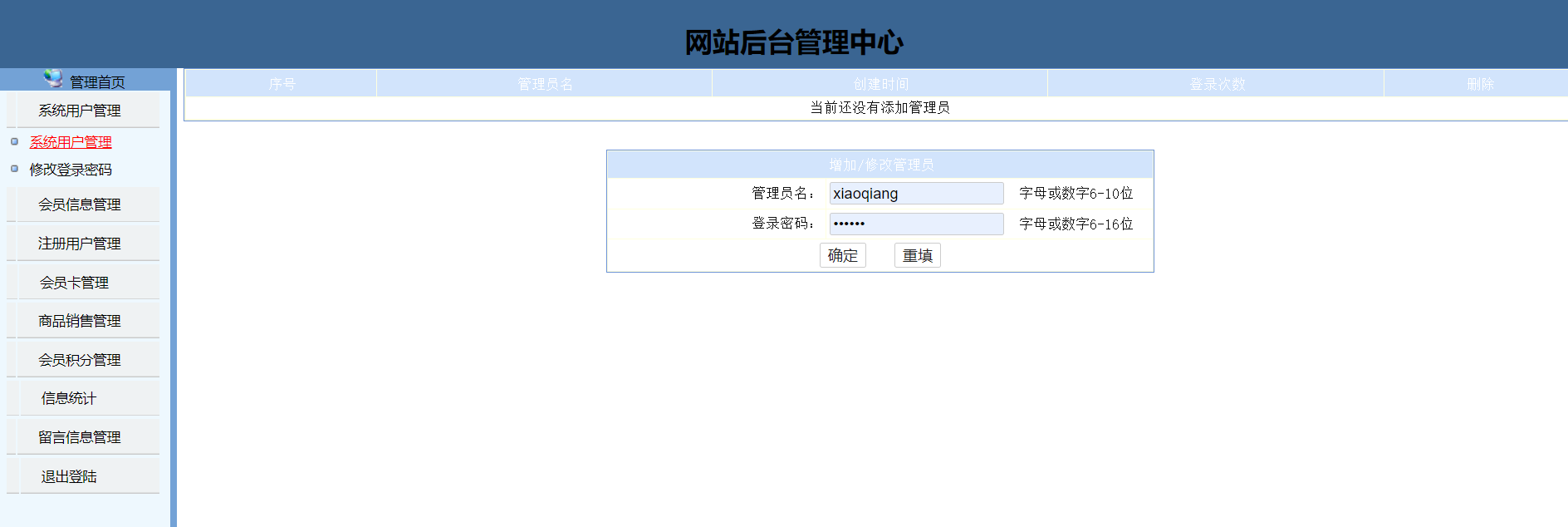Viewport: 1568px width, 527px height.
Task: Open 修改登录密码 in the sidebar
Action: point(71,170)
